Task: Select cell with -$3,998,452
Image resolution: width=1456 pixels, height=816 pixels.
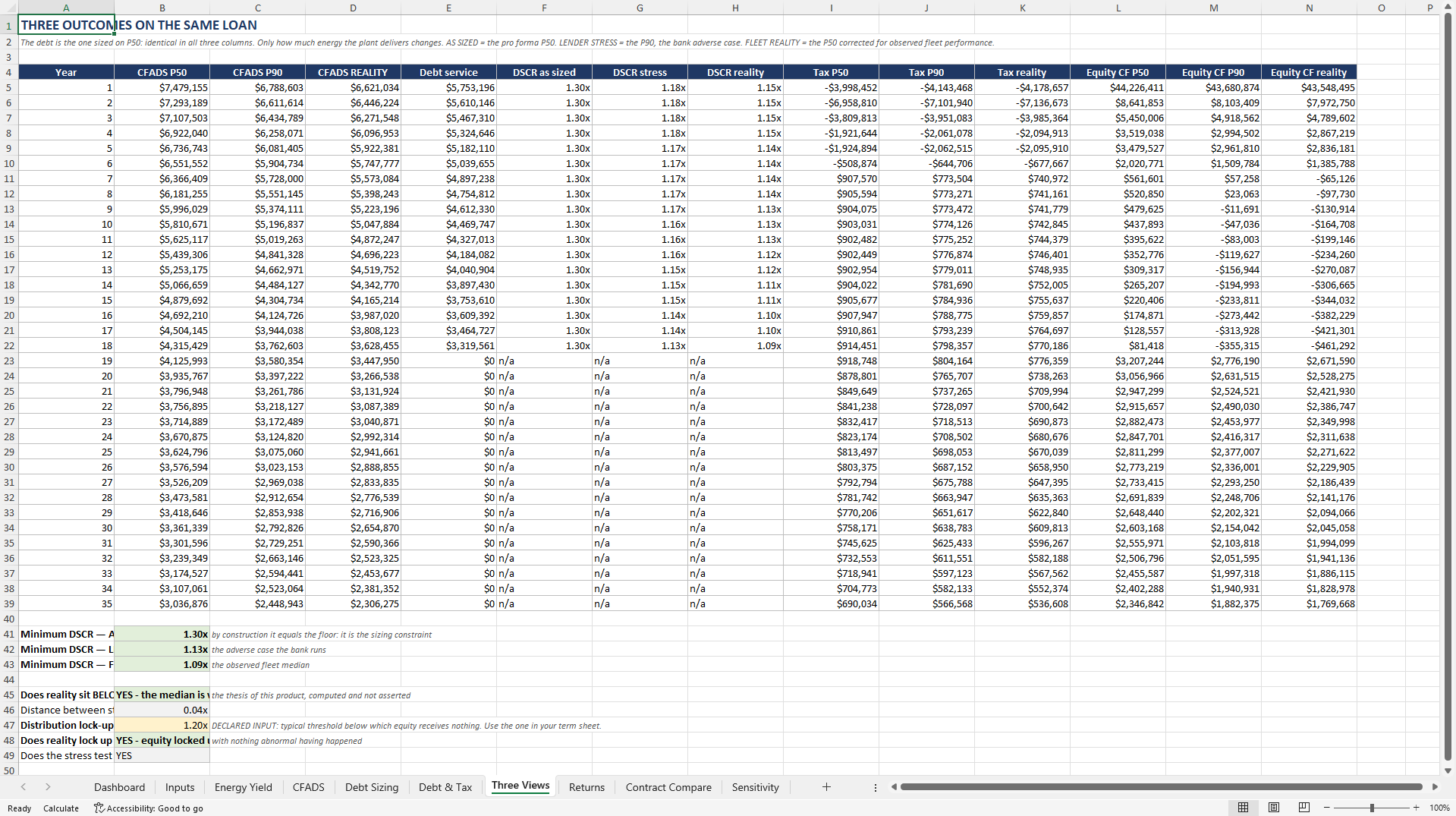Action: pos(831,87)
